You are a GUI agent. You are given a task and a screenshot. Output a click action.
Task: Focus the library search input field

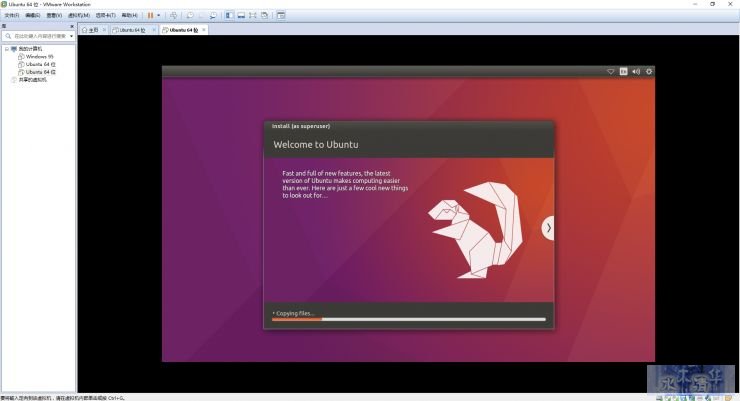(36, 36)
